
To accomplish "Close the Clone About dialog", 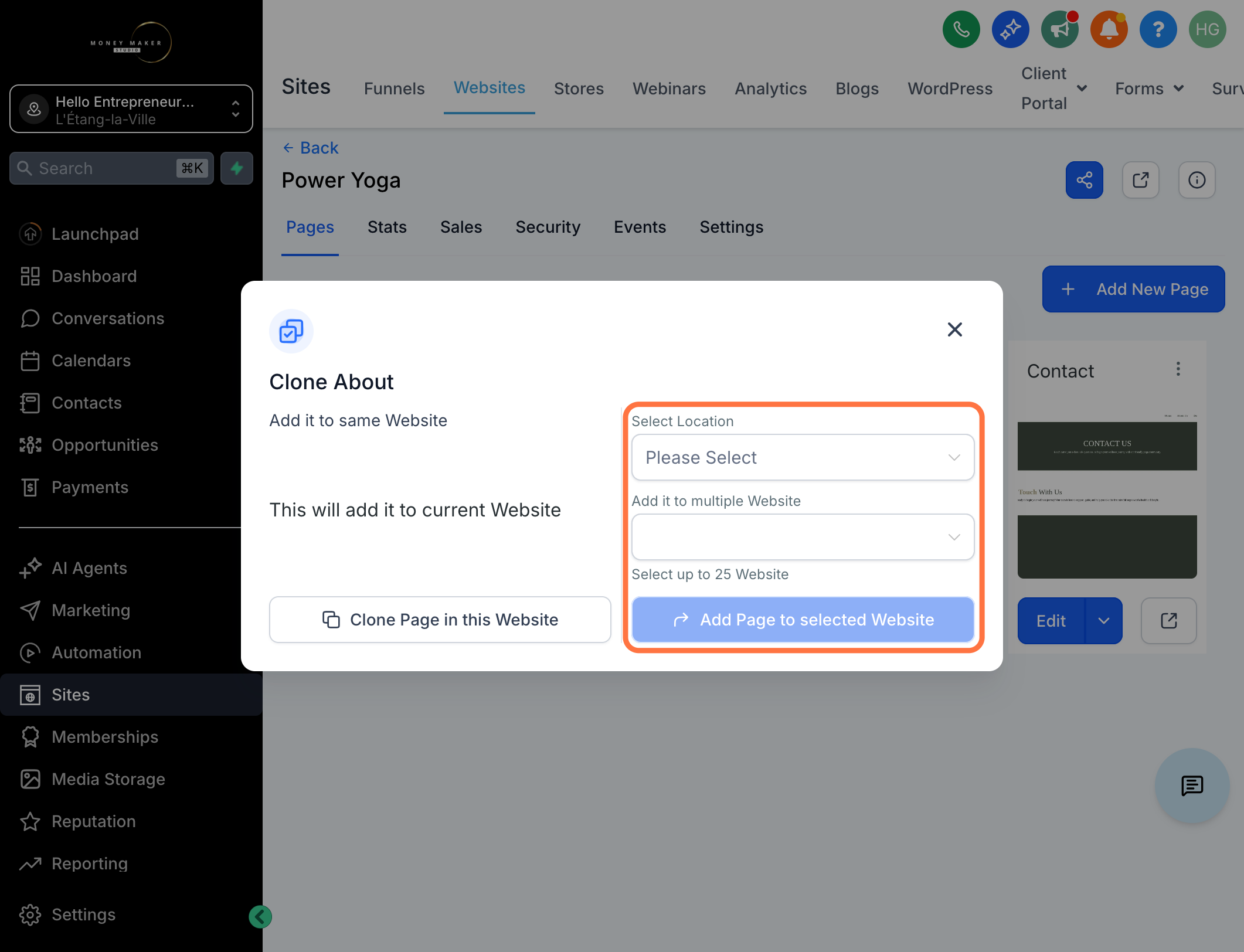I will (954, 329).
